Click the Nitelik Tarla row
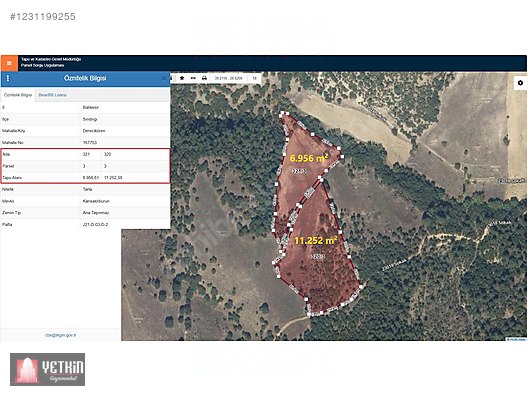The height and width of the screenshot is (396, 528). (x=85, y=189)
